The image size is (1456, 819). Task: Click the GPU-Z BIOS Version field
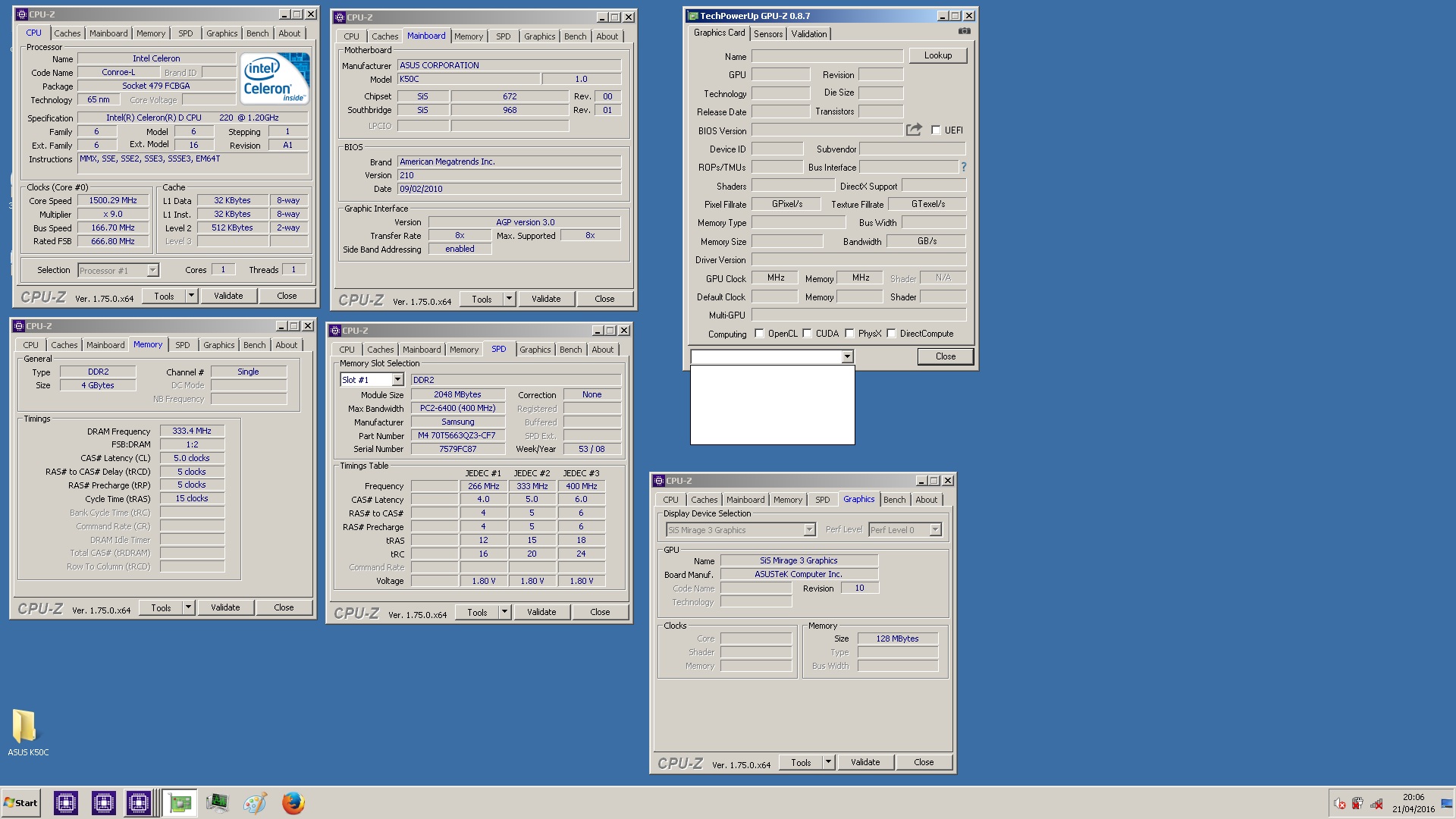tap(827, 130)
